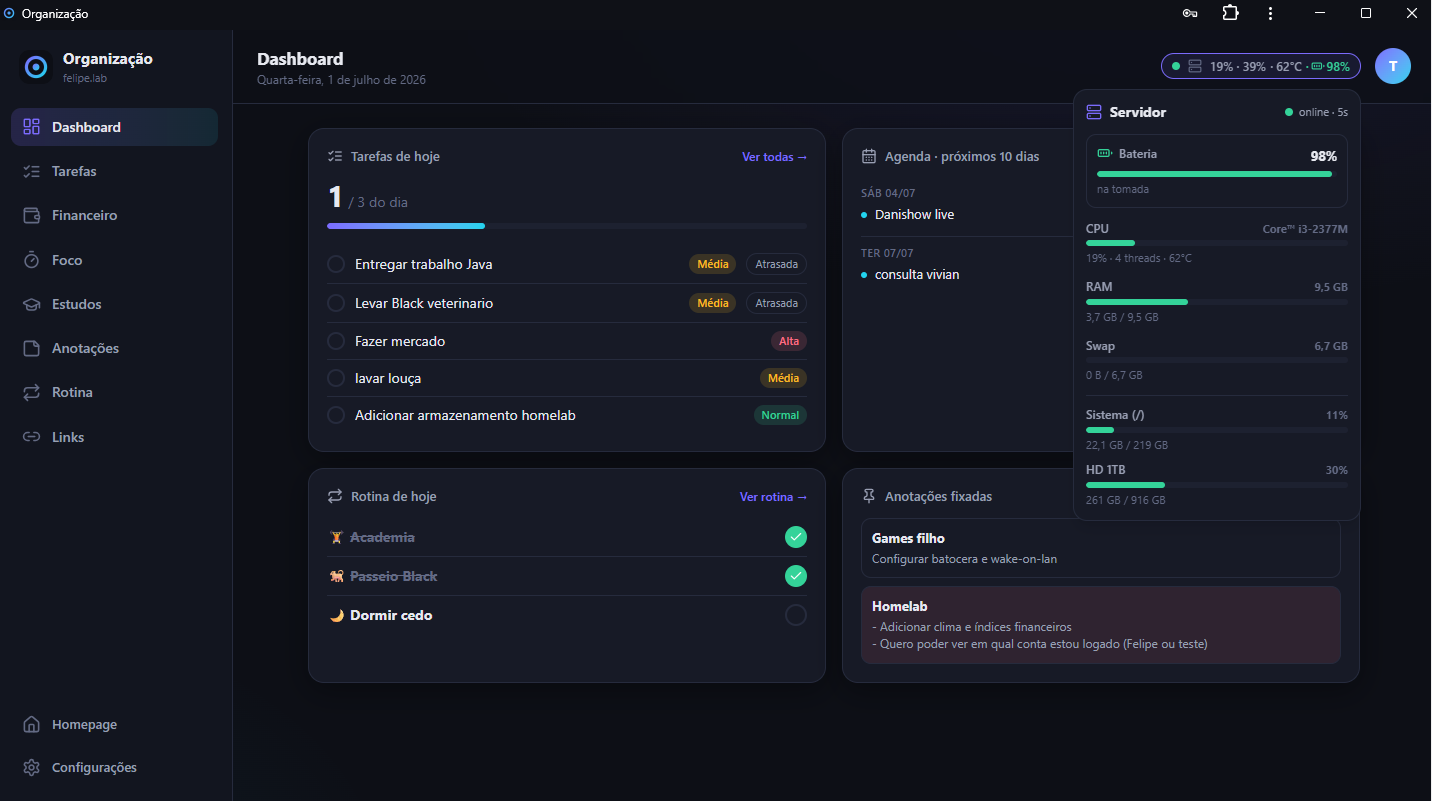Open the Links sidebar entry
This screenshot has height=801, width=1432.
coord(114,437)
